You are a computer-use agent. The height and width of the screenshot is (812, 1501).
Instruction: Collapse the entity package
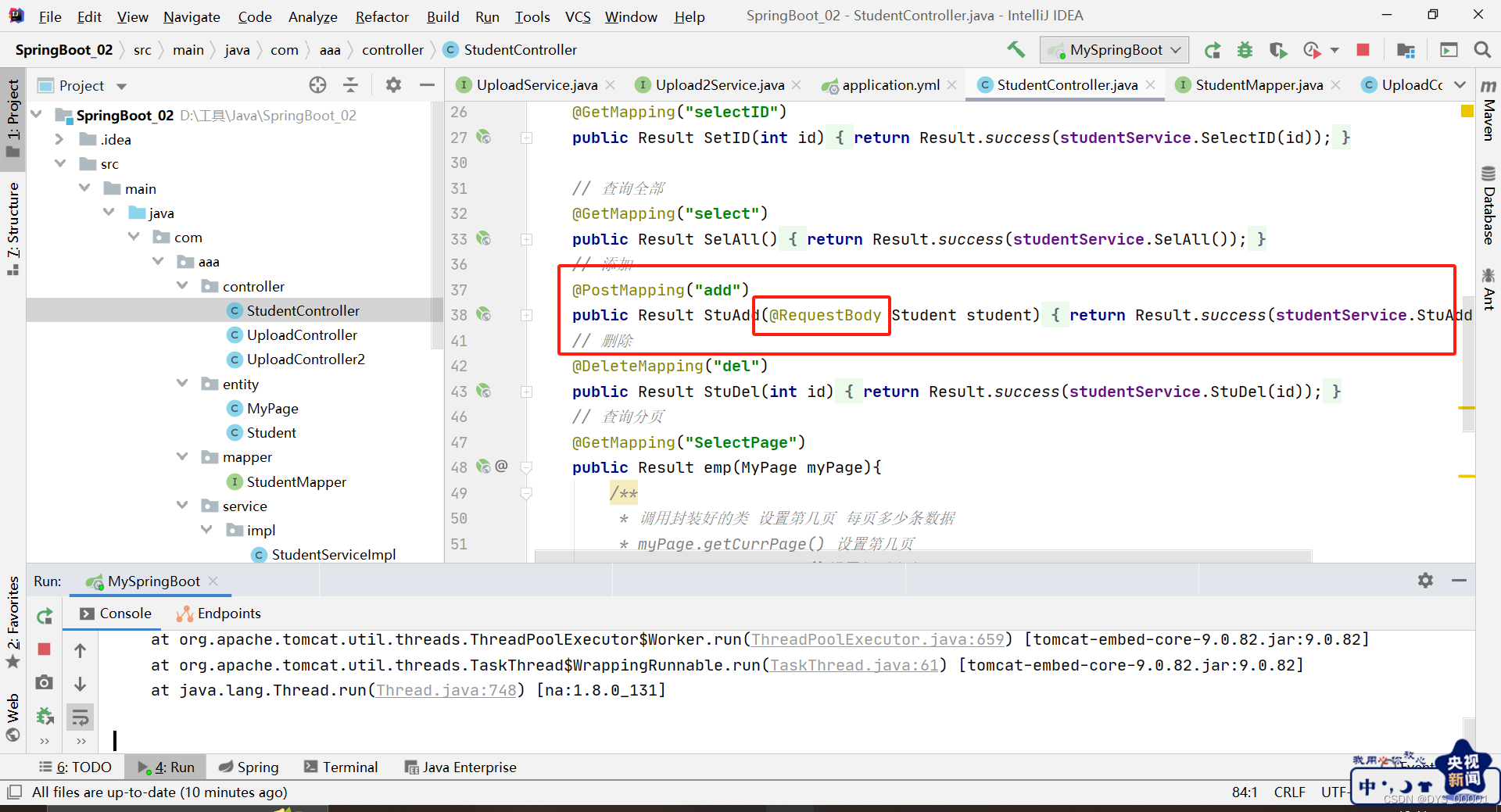[x=182, y=384]
